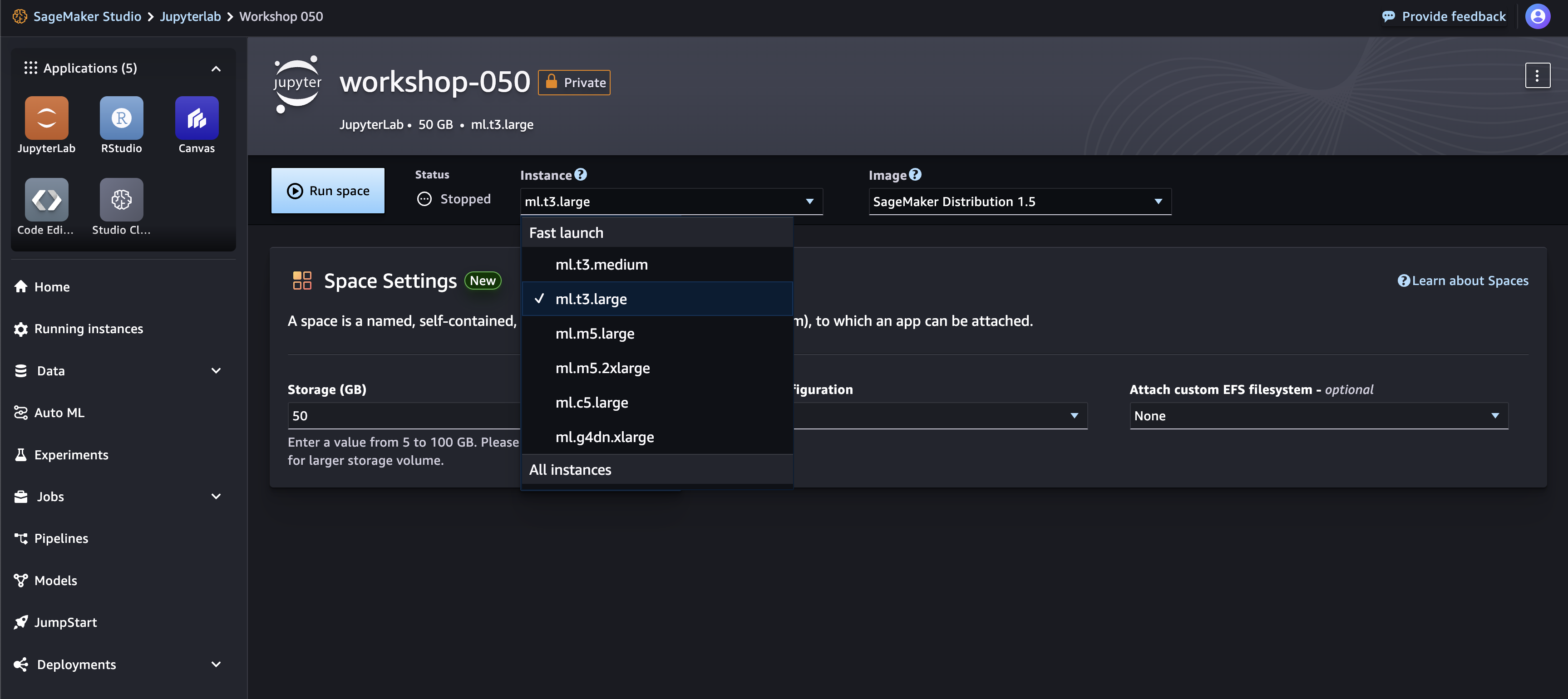Open the Attach custom EFS filesystem dropdown
This screenshot has height=699, width=1568.
[x=1318, y=416]
